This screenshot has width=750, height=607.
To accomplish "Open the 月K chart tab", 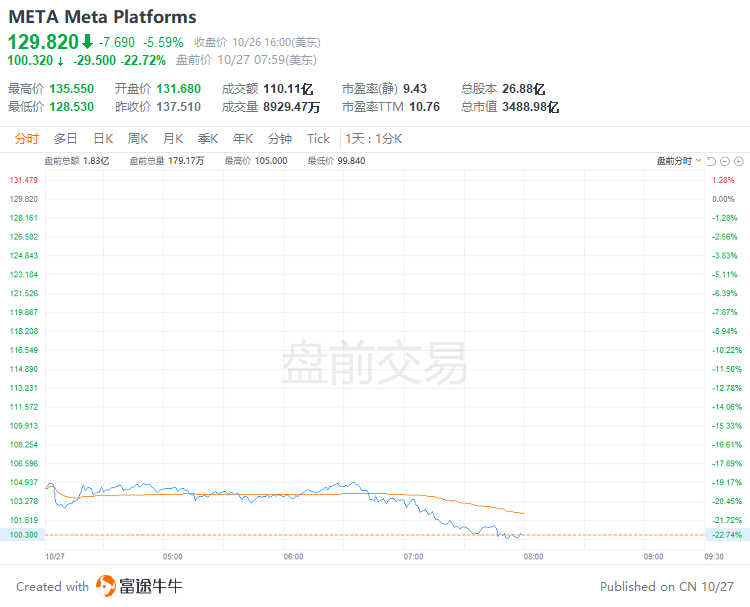I will tap(173, 139).
